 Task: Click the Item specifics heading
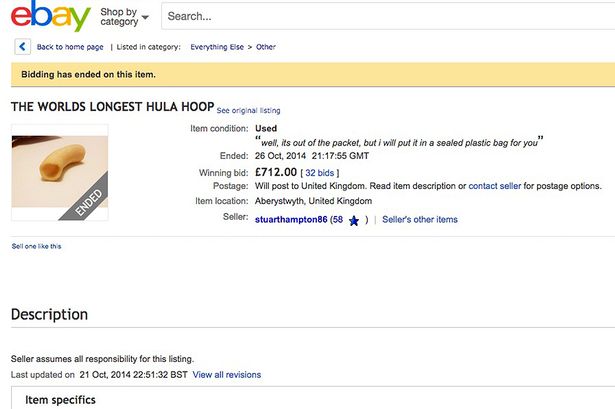point(61,400)
